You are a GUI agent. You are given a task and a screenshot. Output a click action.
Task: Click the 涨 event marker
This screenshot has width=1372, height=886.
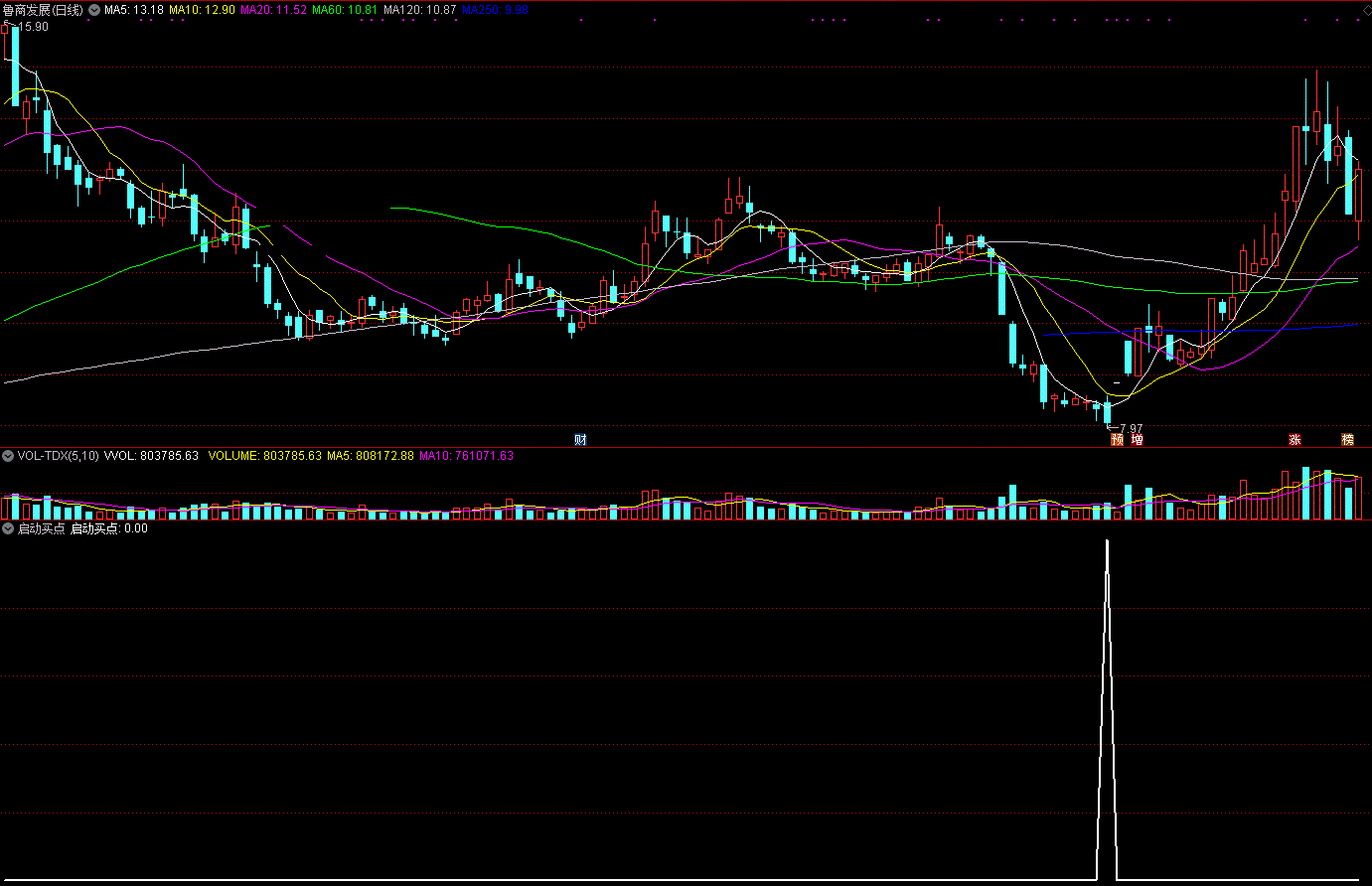tap(1295, 439)
